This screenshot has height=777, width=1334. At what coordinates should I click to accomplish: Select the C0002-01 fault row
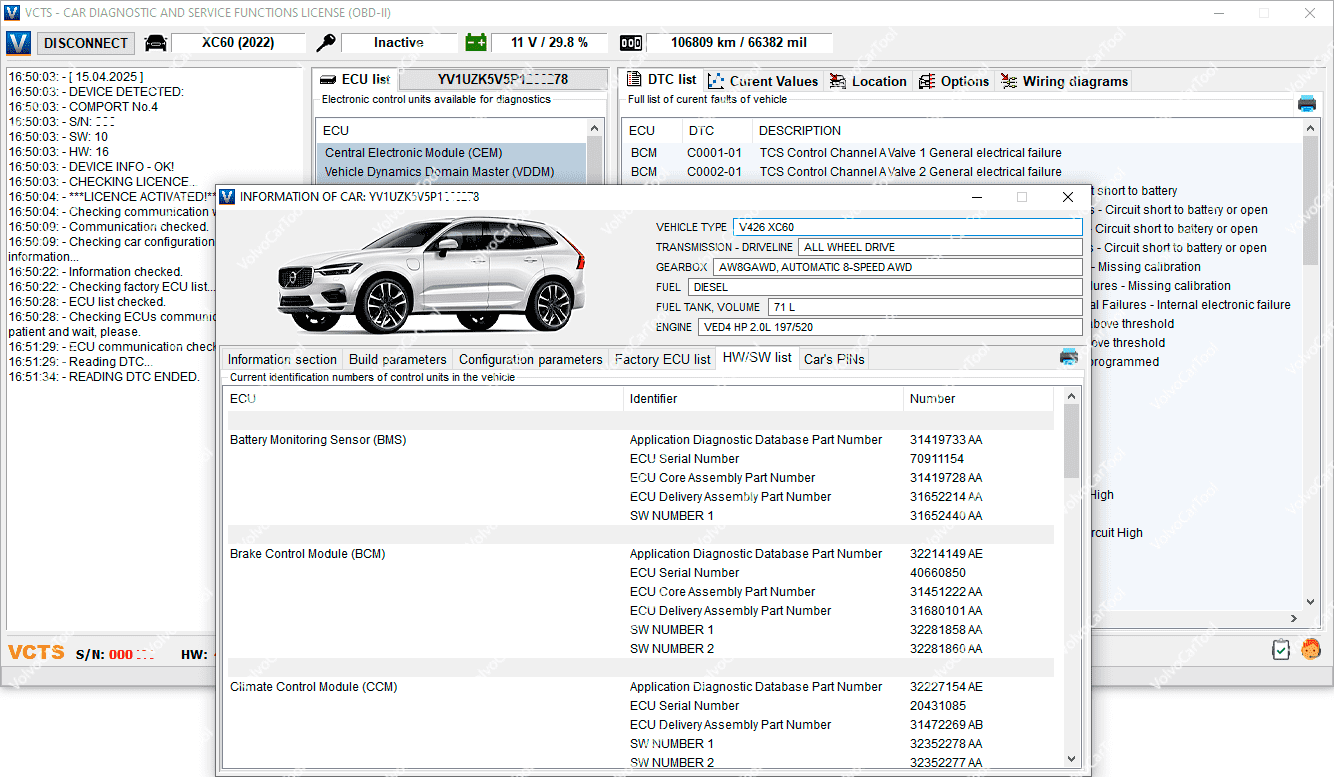click(x=963, y=172)
